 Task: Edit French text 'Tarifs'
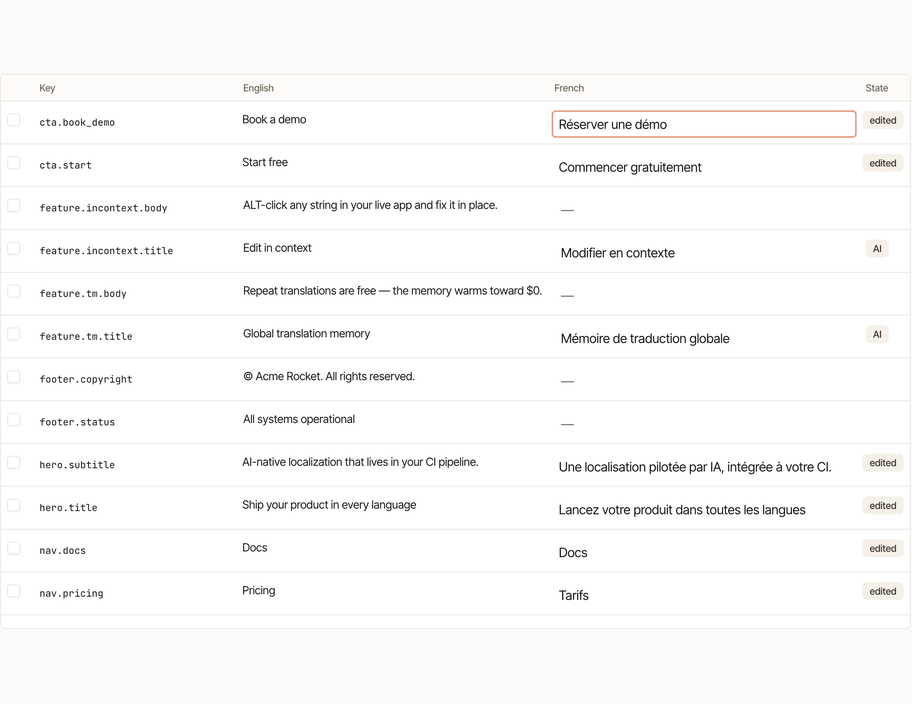[x=573, y=596]
